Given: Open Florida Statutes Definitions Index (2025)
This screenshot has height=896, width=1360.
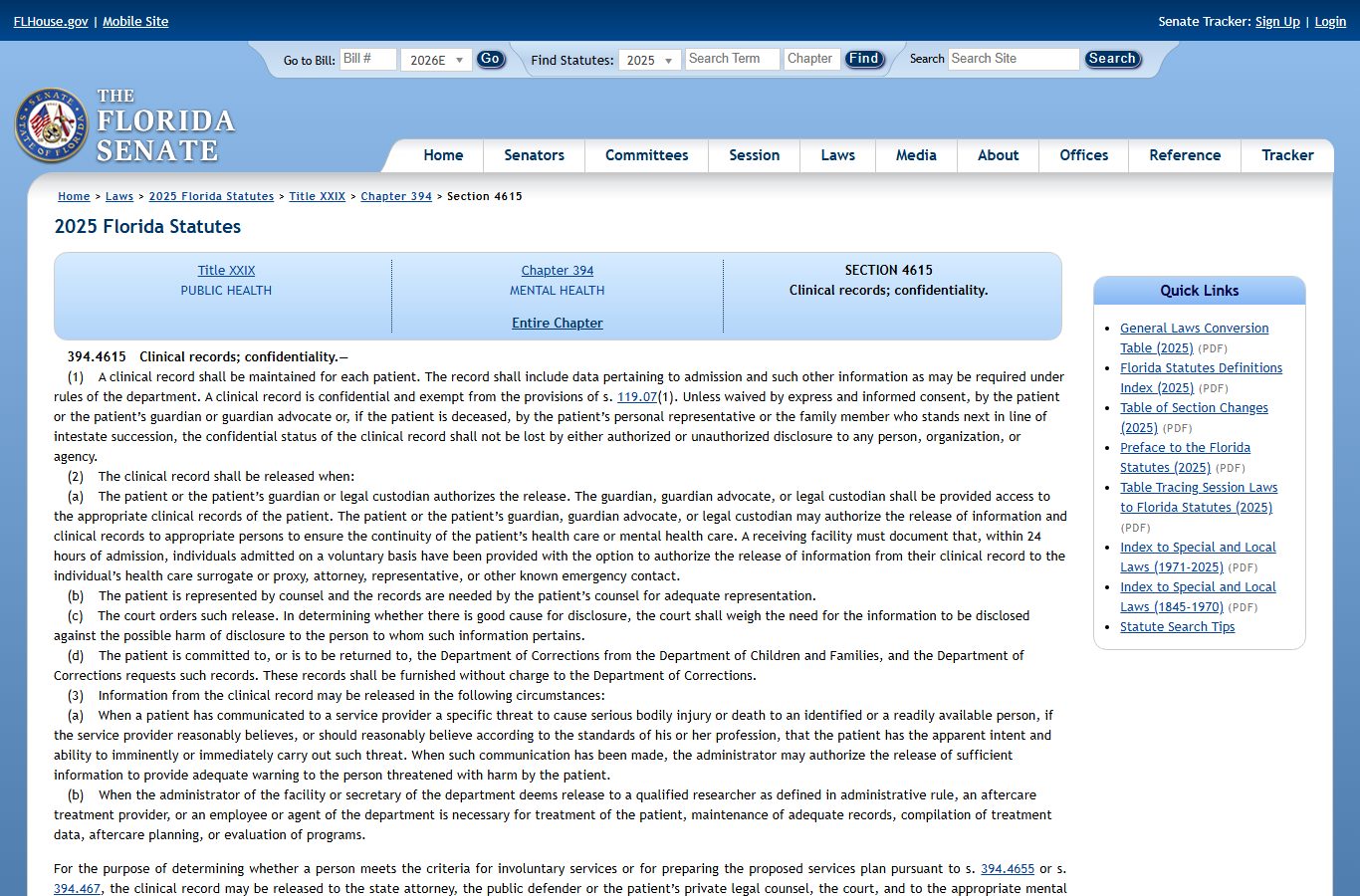Looking at the screenshot, I should coord(1201,377).
